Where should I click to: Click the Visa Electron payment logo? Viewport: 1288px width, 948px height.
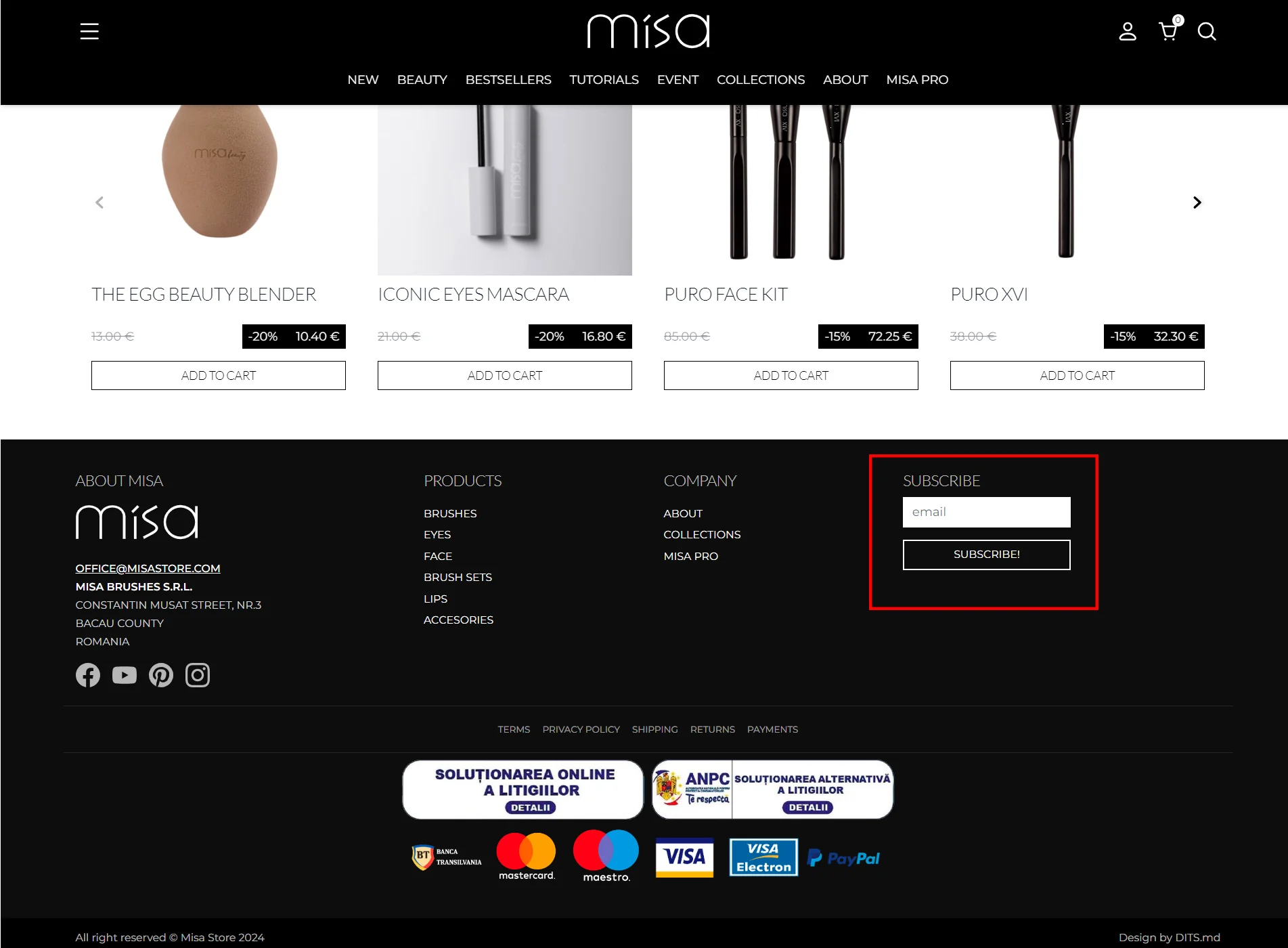[x=763, y=857]
